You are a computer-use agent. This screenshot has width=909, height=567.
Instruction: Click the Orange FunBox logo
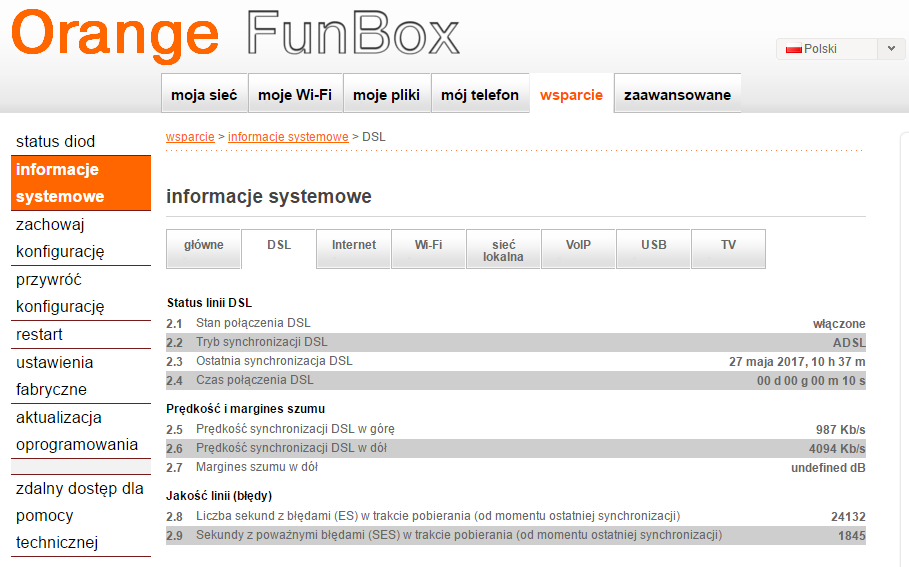coord(235,34)
